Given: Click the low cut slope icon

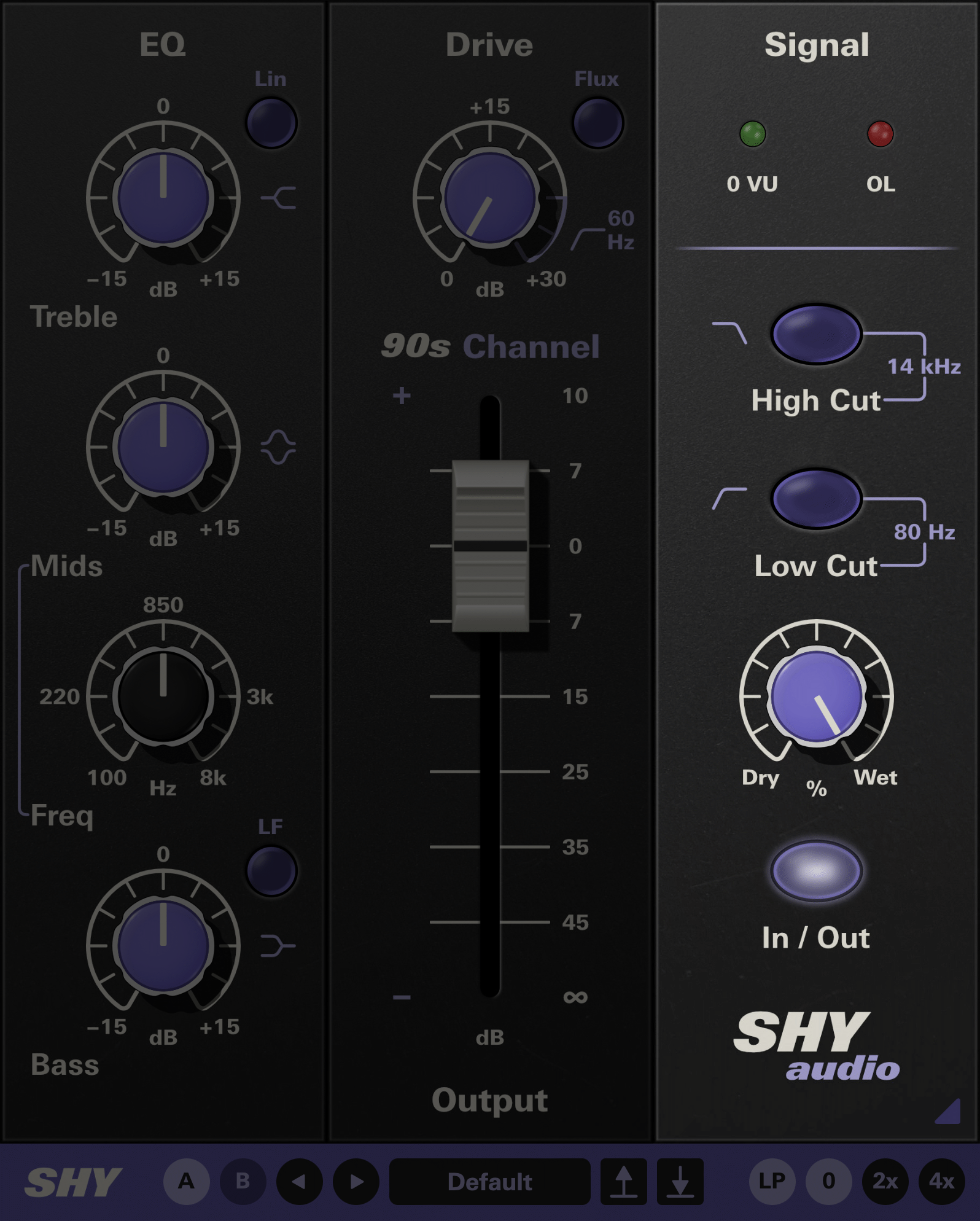Looking at the screenshot, I should click(x=729, y=498).
